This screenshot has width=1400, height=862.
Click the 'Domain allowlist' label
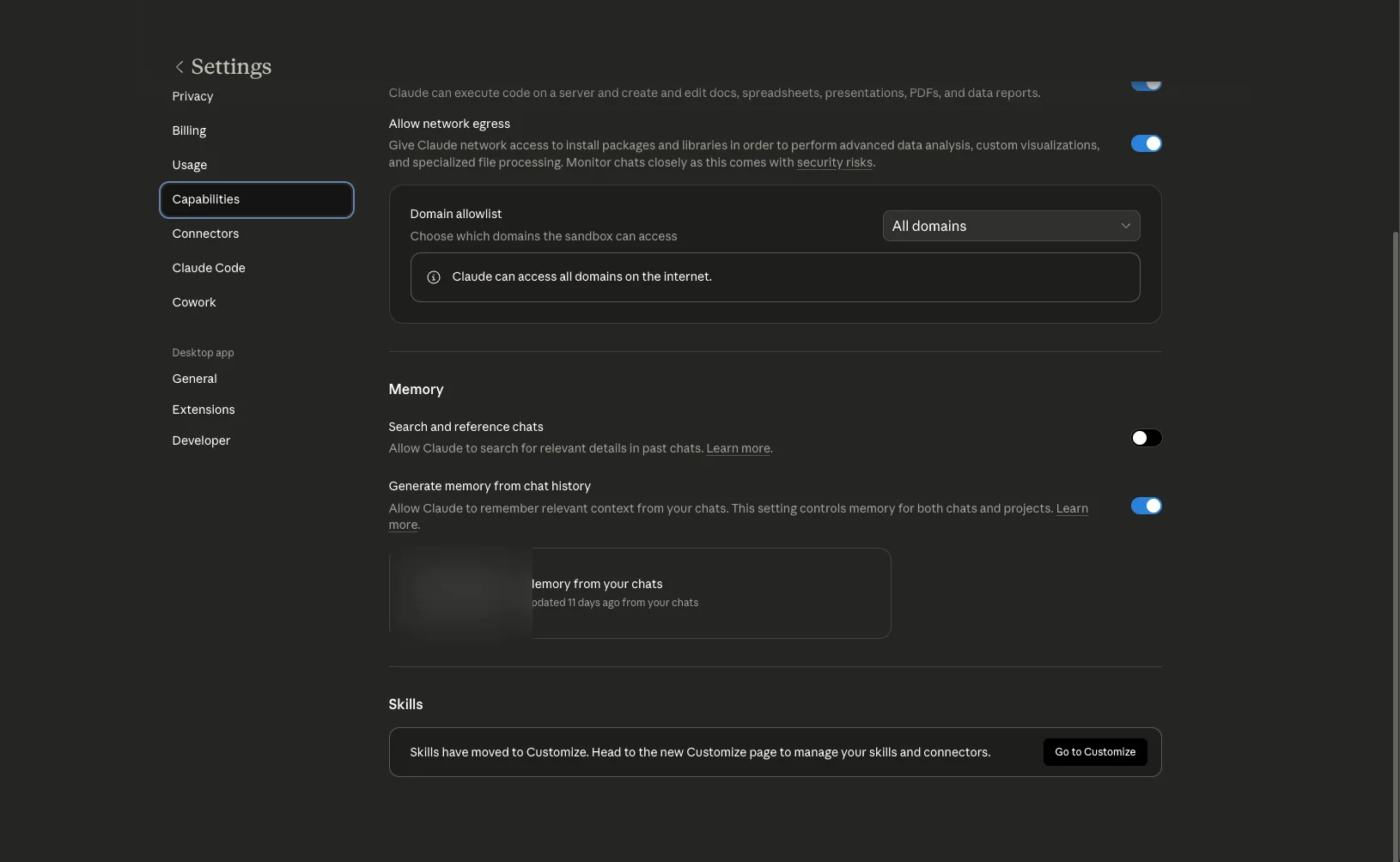[x=455, y=214]
